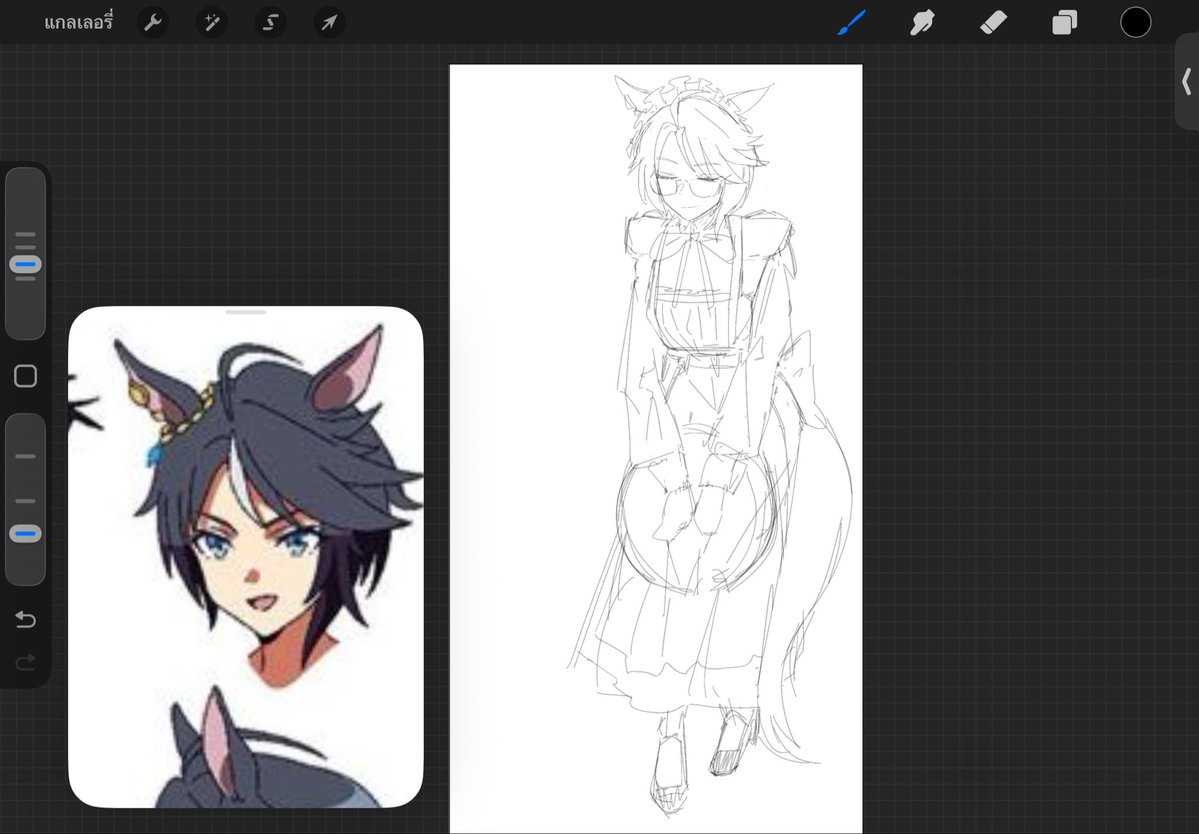Screen dimensions: 1199x834
Task: Select the Brush tool
Action: click(x=852, y=22)
